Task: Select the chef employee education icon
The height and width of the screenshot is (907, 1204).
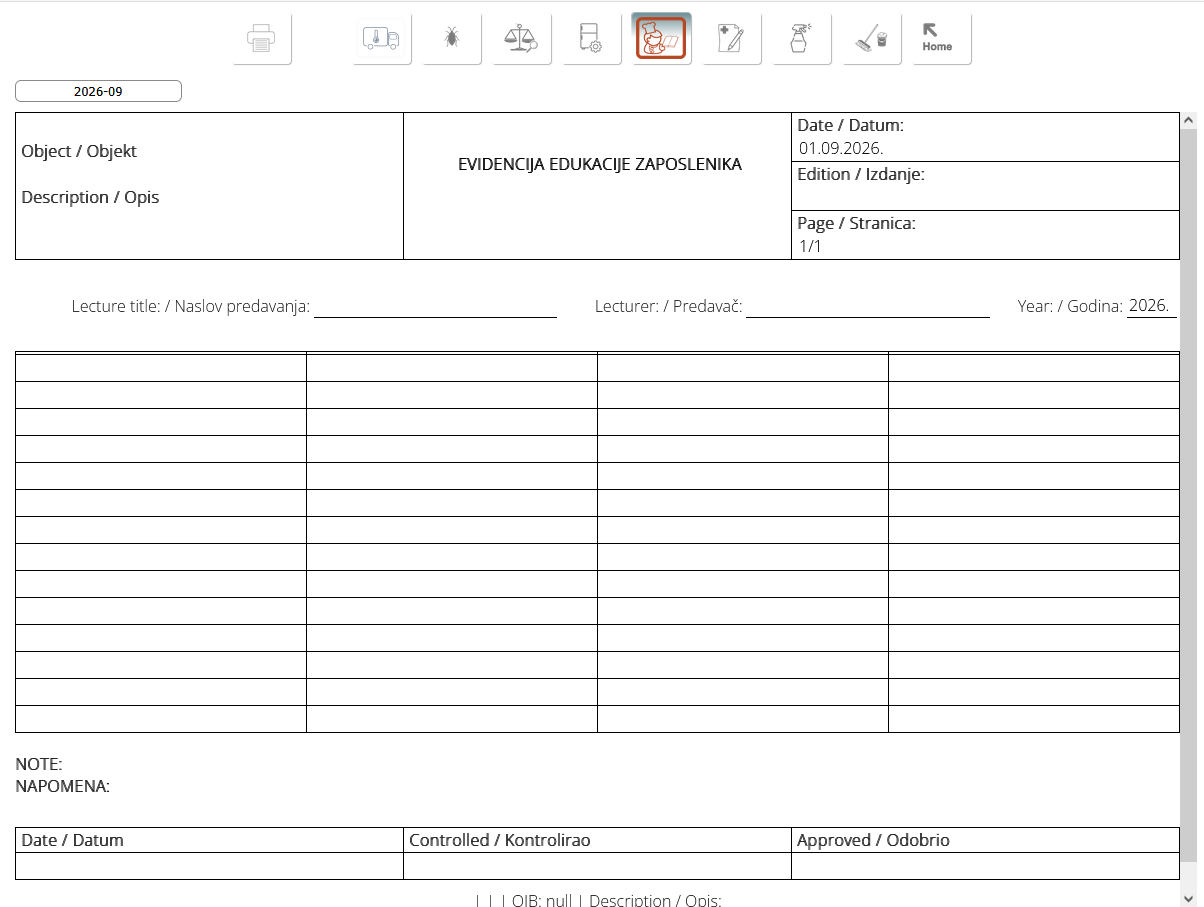Action: click(x=661, y=38)
